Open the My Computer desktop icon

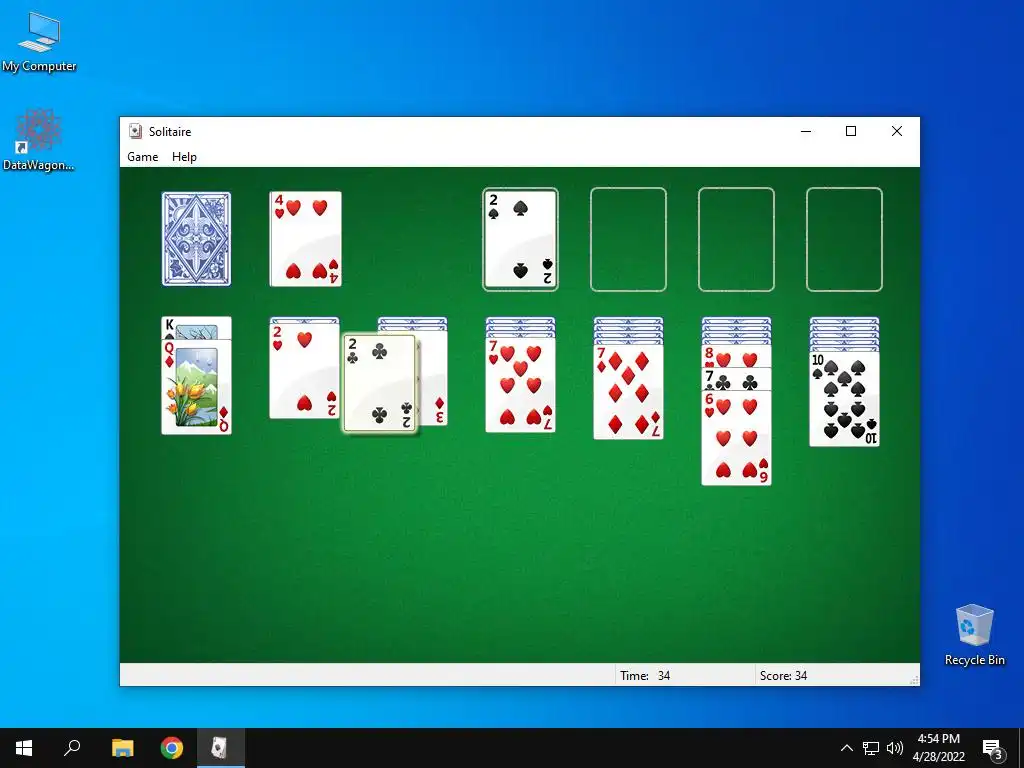39,42
